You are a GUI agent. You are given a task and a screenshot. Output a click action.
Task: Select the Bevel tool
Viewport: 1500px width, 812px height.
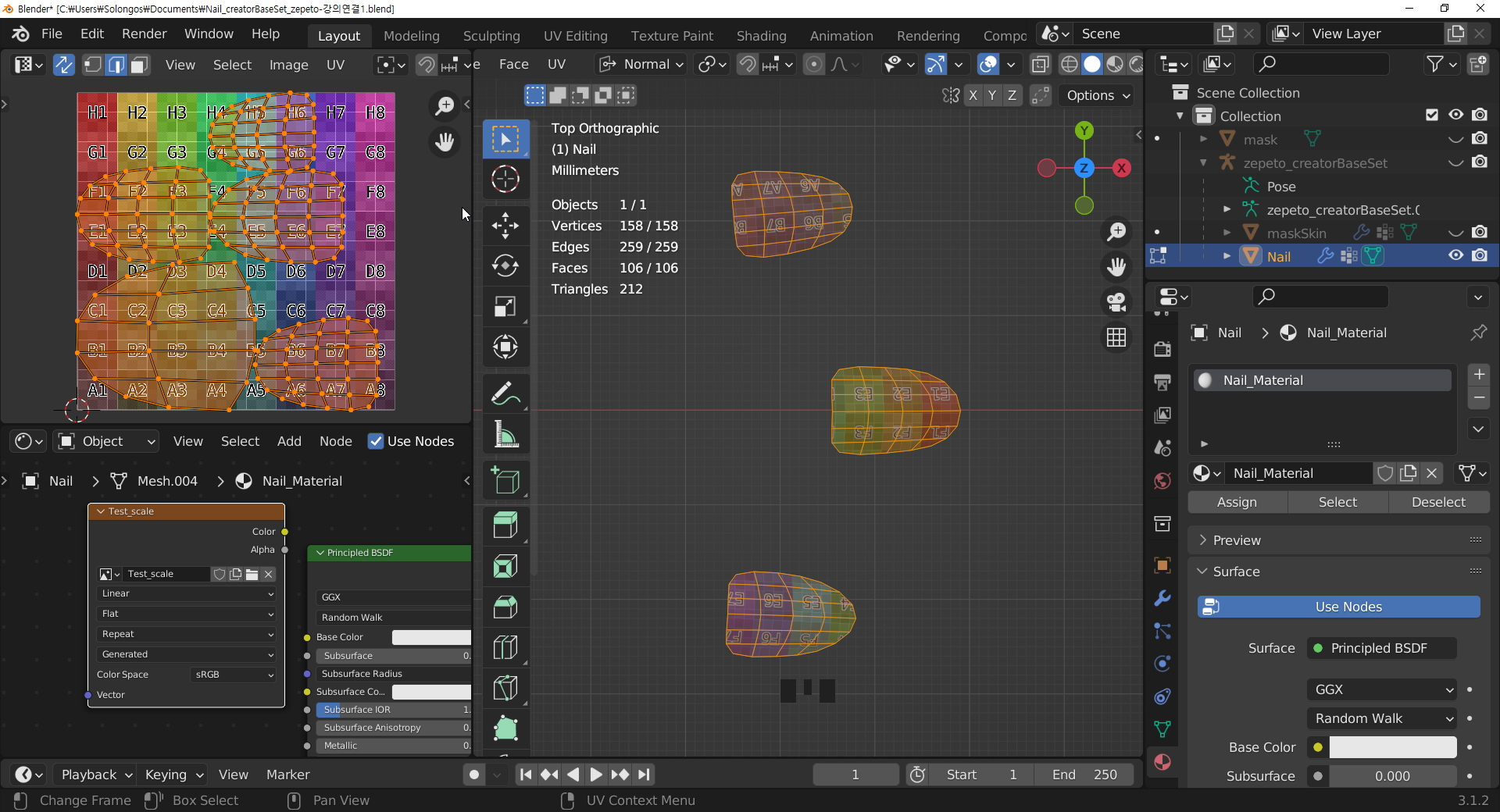pos(505,607)
